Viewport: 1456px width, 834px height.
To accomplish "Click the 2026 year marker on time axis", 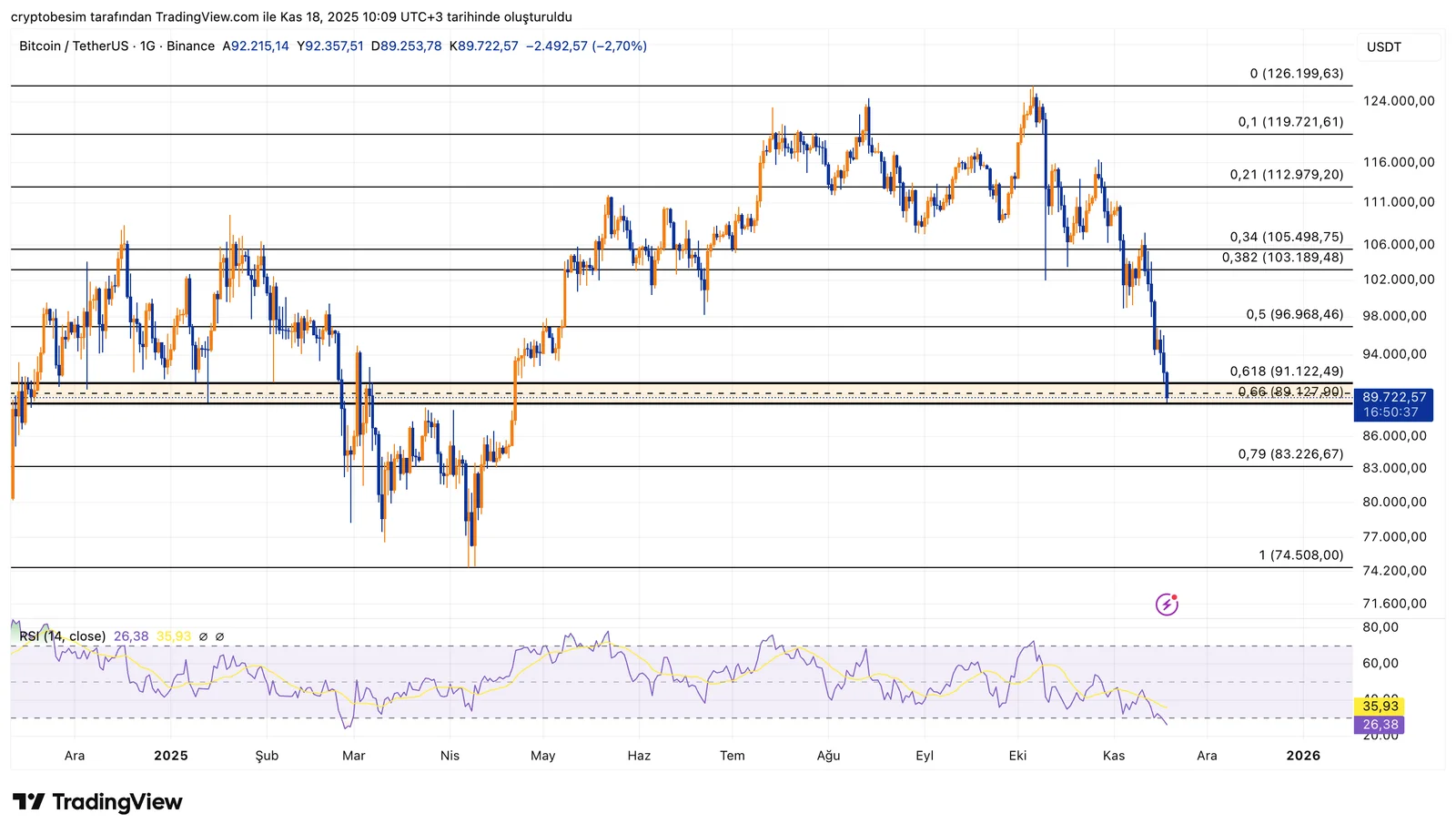I will tap(1303, 756).
